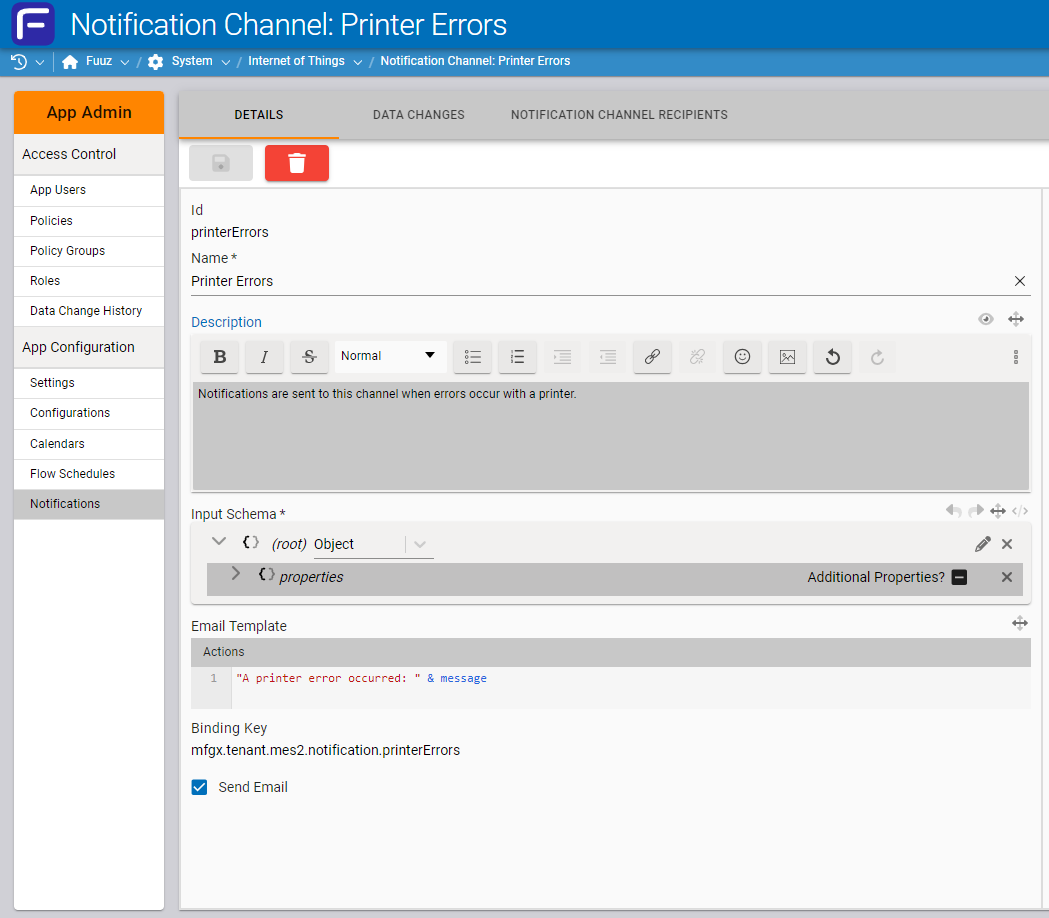
Task: Open the Notification Channel Recipients tab
Action: click(x=619, y=115)
